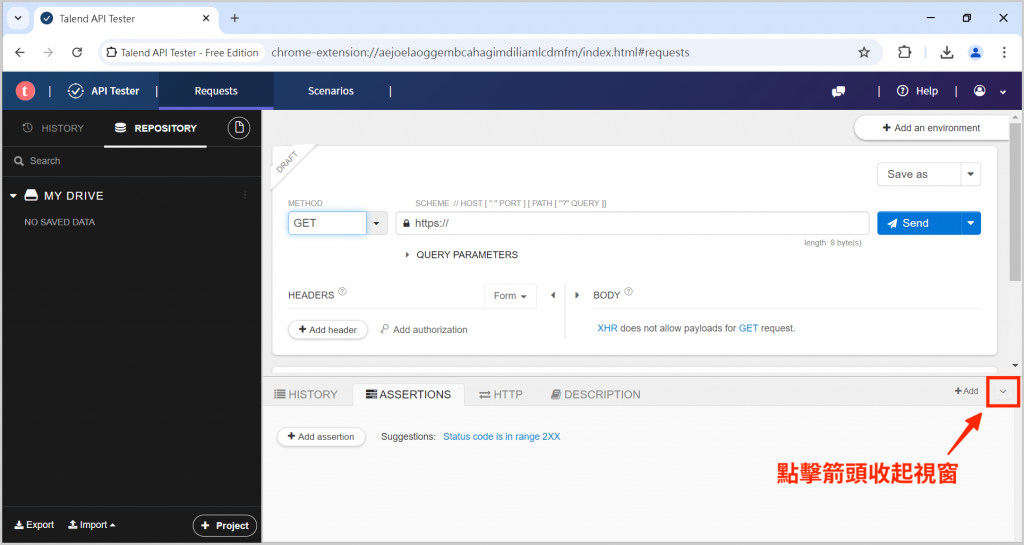Screen dimensions: 1024x545
Task: Open the user account menu
Action: pos(989,91)
